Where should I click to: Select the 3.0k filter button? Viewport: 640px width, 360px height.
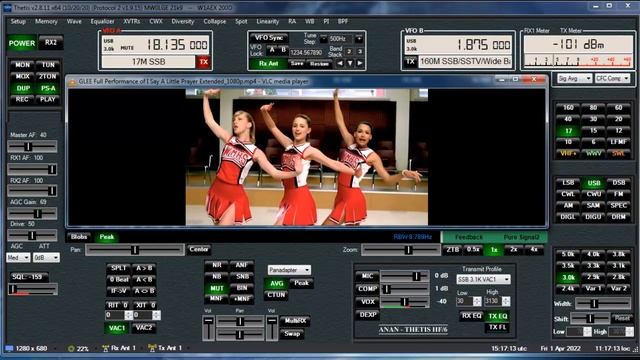tap(568, 278)
